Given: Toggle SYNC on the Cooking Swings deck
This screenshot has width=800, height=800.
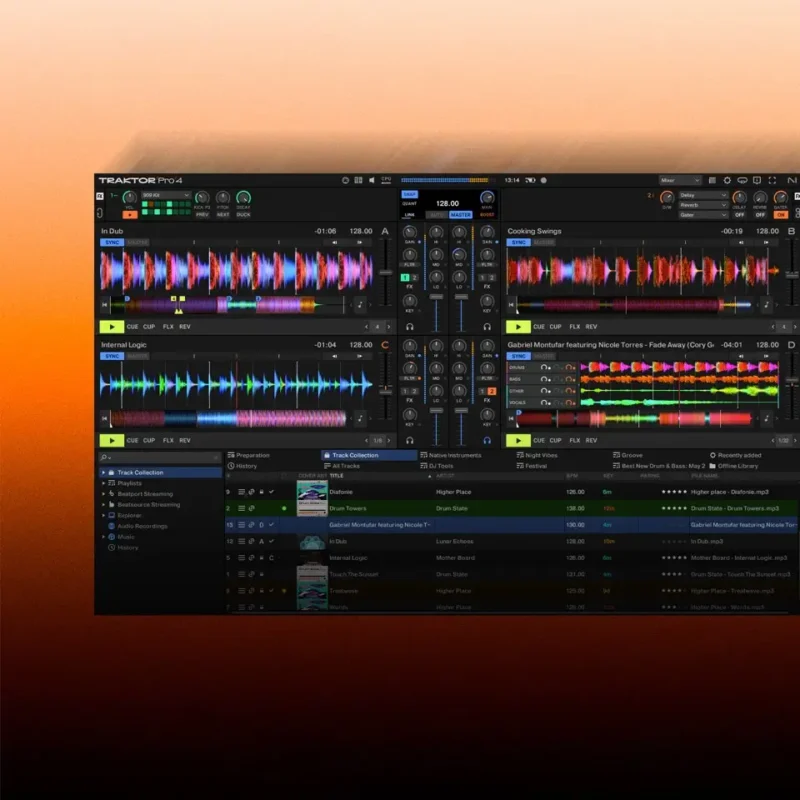Looking at the screenshot, I should (x=518, y=242).
